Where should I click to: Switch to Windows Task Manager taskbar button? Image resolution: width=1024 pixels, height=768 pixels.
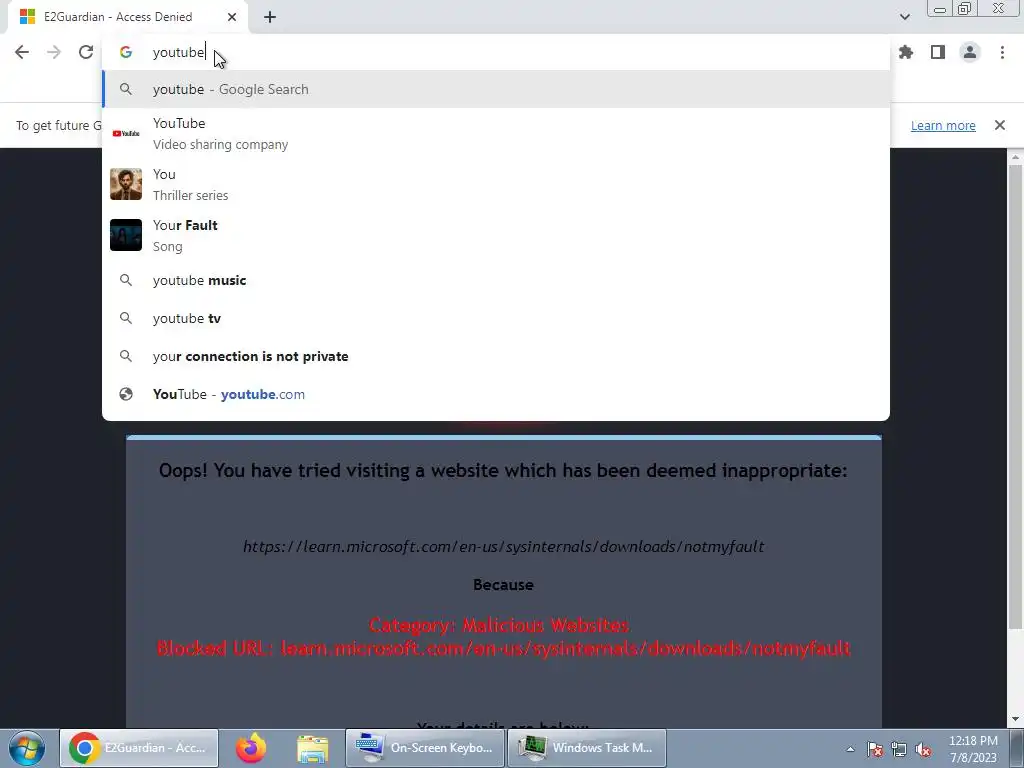pos(586,748)
